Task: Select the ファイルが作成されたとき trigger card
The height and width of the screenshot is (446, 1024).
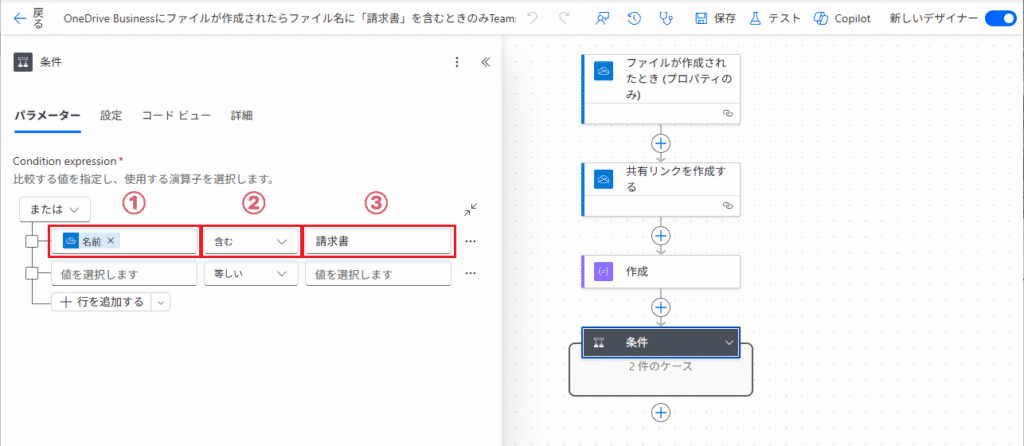Action: coord(661,89)
